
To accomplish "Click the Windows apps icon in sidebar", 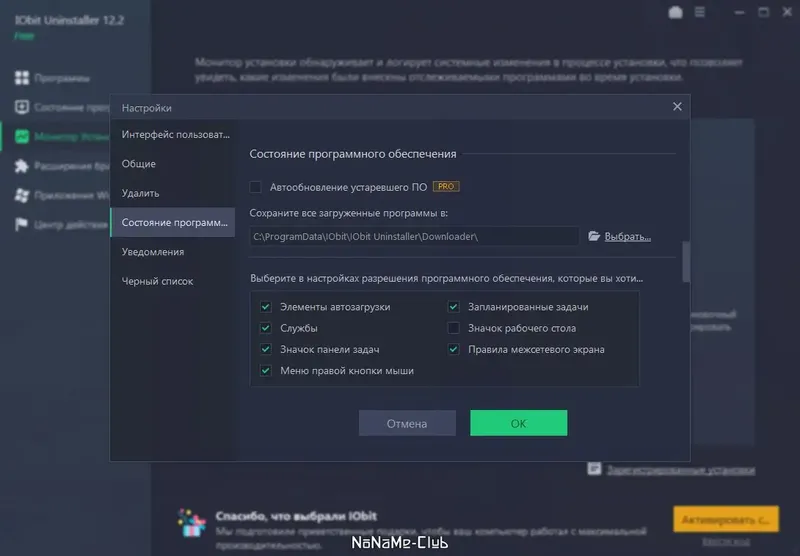I will [x=22, y=195].
